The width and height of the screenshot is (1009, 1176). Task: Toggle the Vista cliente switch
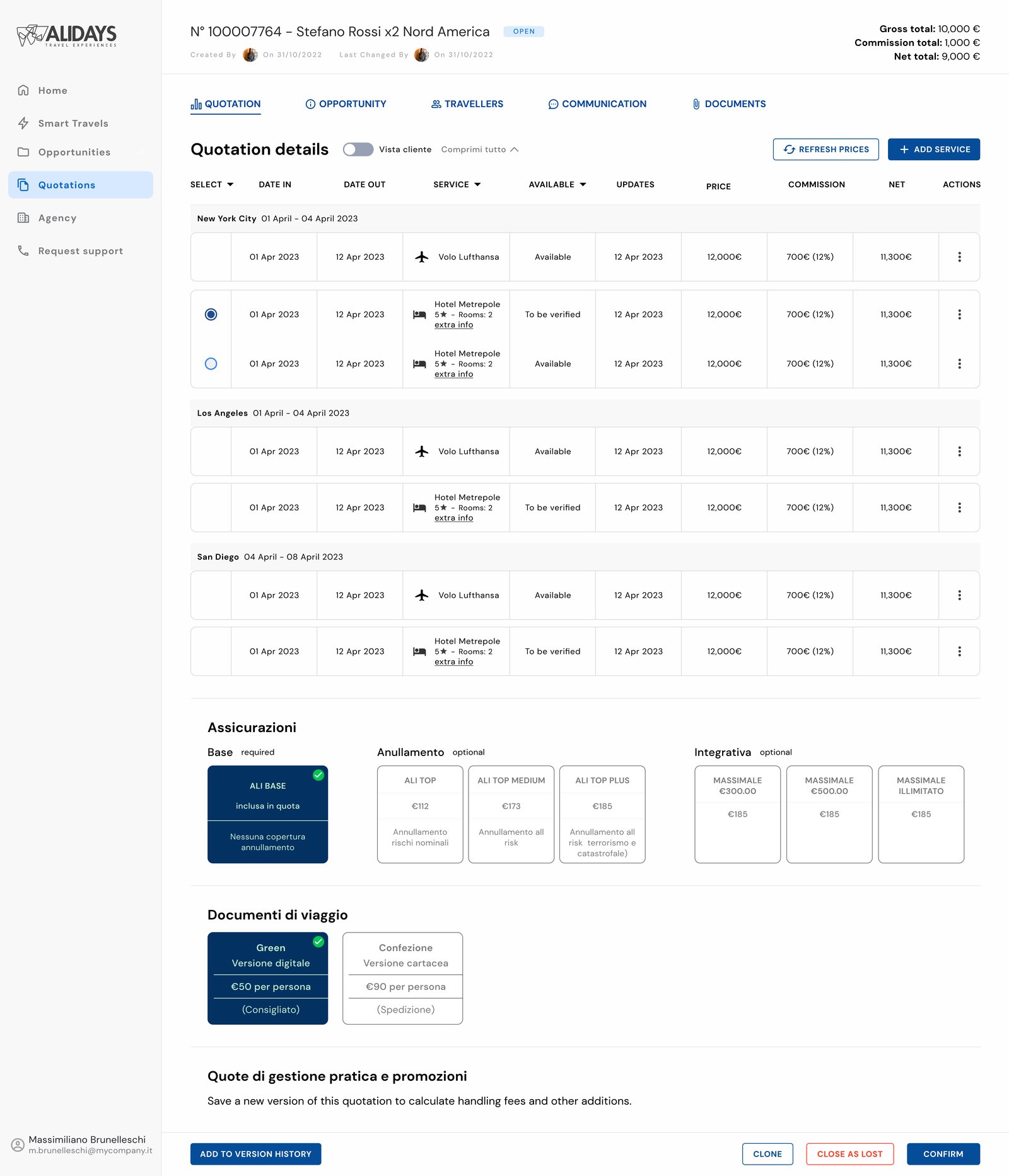pyautogui.click(x=358, y=149)
